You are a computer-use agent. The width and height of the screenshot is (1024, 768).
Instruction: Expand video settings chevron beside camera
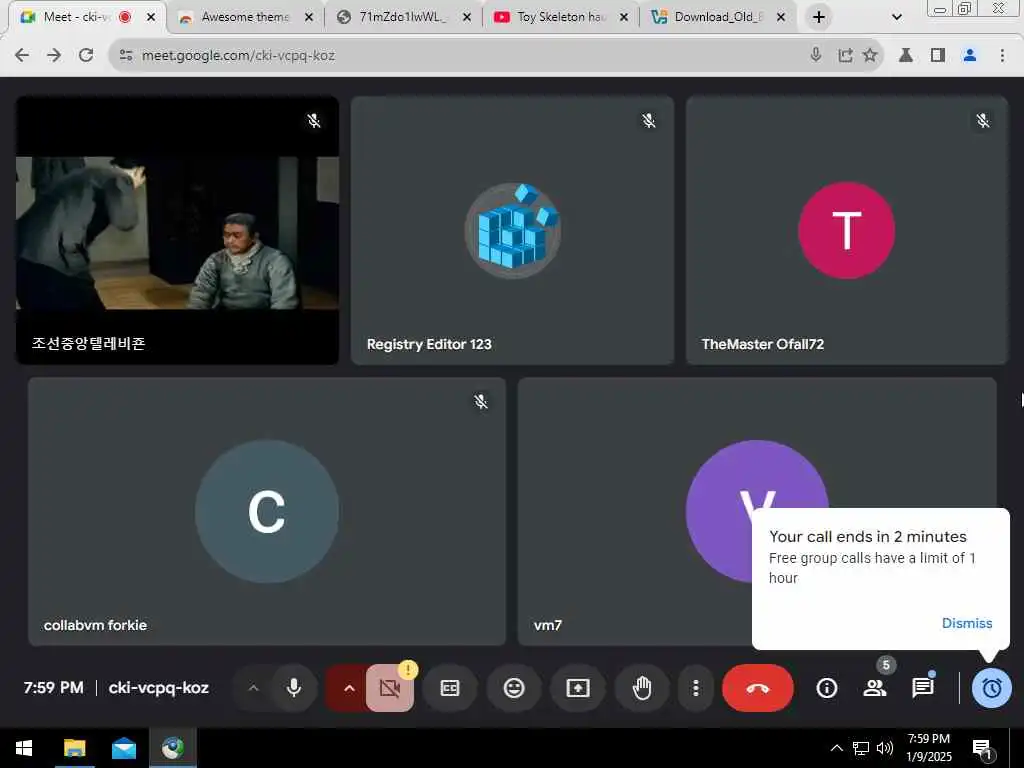click(349, 688)
